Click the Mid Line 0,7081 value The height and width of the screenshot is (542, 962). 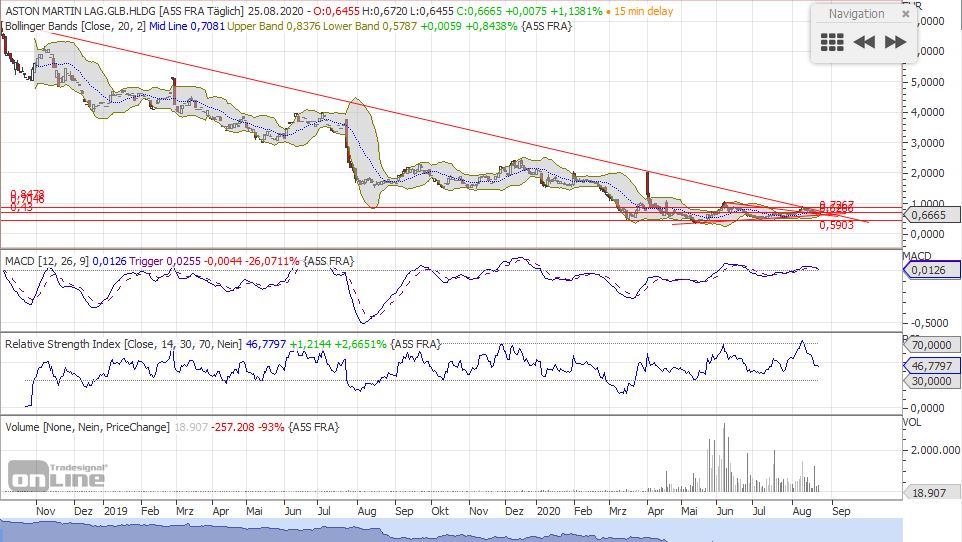(x=187, y=26)
